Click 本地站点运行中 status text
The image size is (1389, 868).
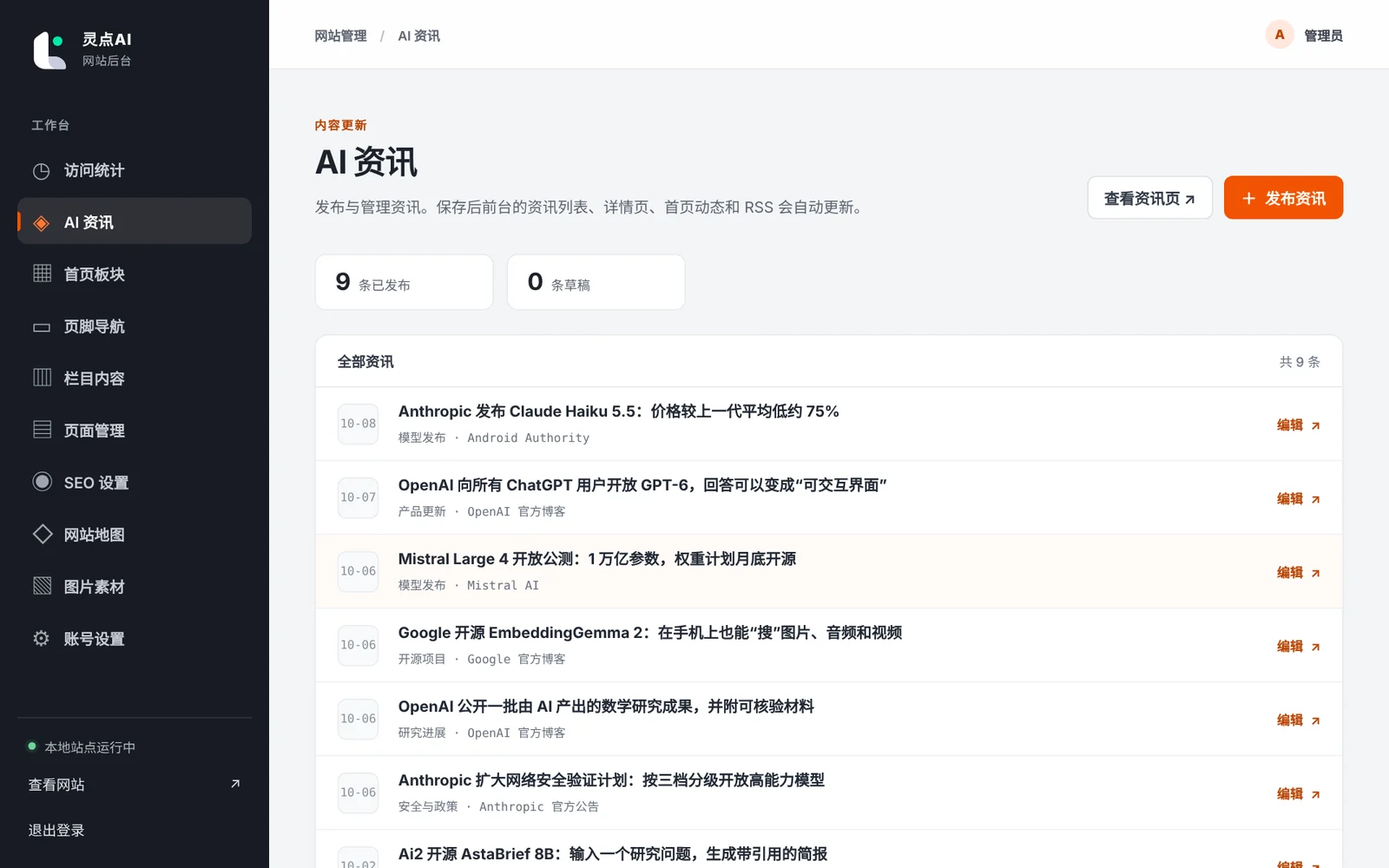90,747
